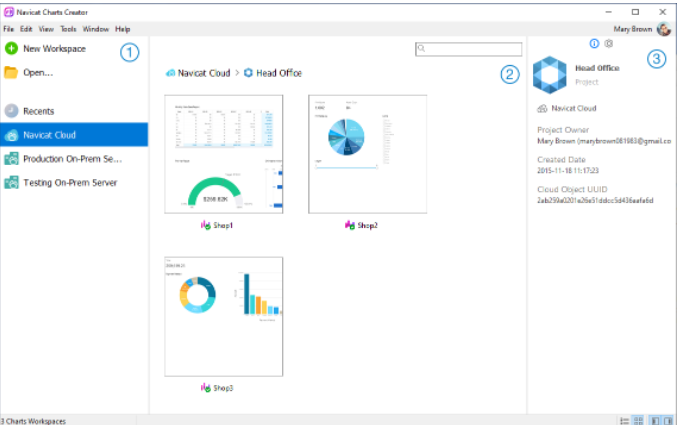Screen dimensions: 677x425
Task: Click the Mary Brown account name
Action: (x=633, y=29)
